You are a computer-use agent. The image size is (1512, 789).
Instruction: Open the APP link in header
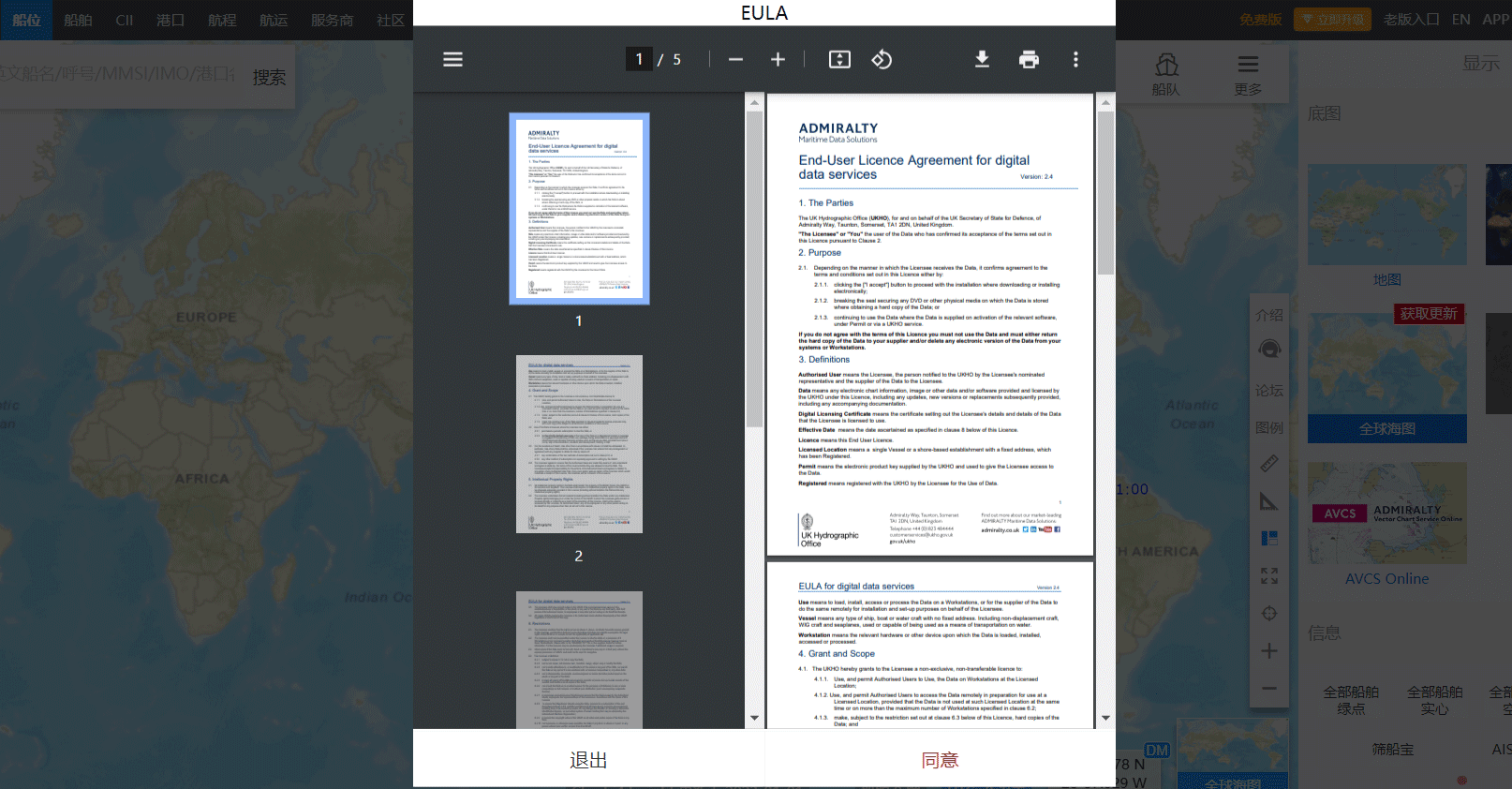[x=1496, y=20]
